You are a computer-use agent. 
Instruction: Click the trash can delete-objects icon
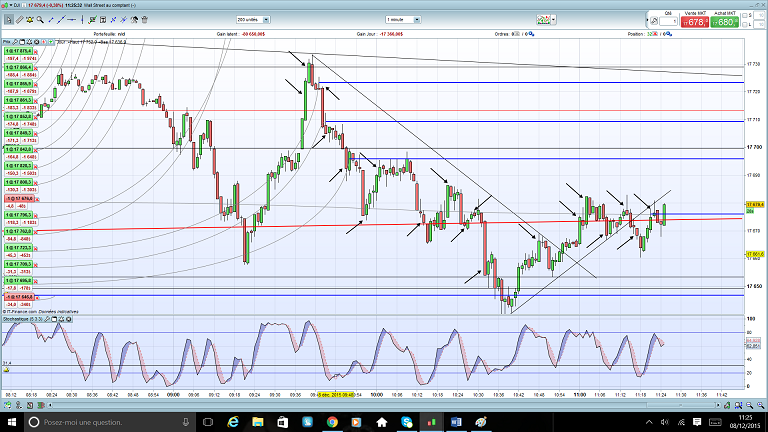[144, 20]
